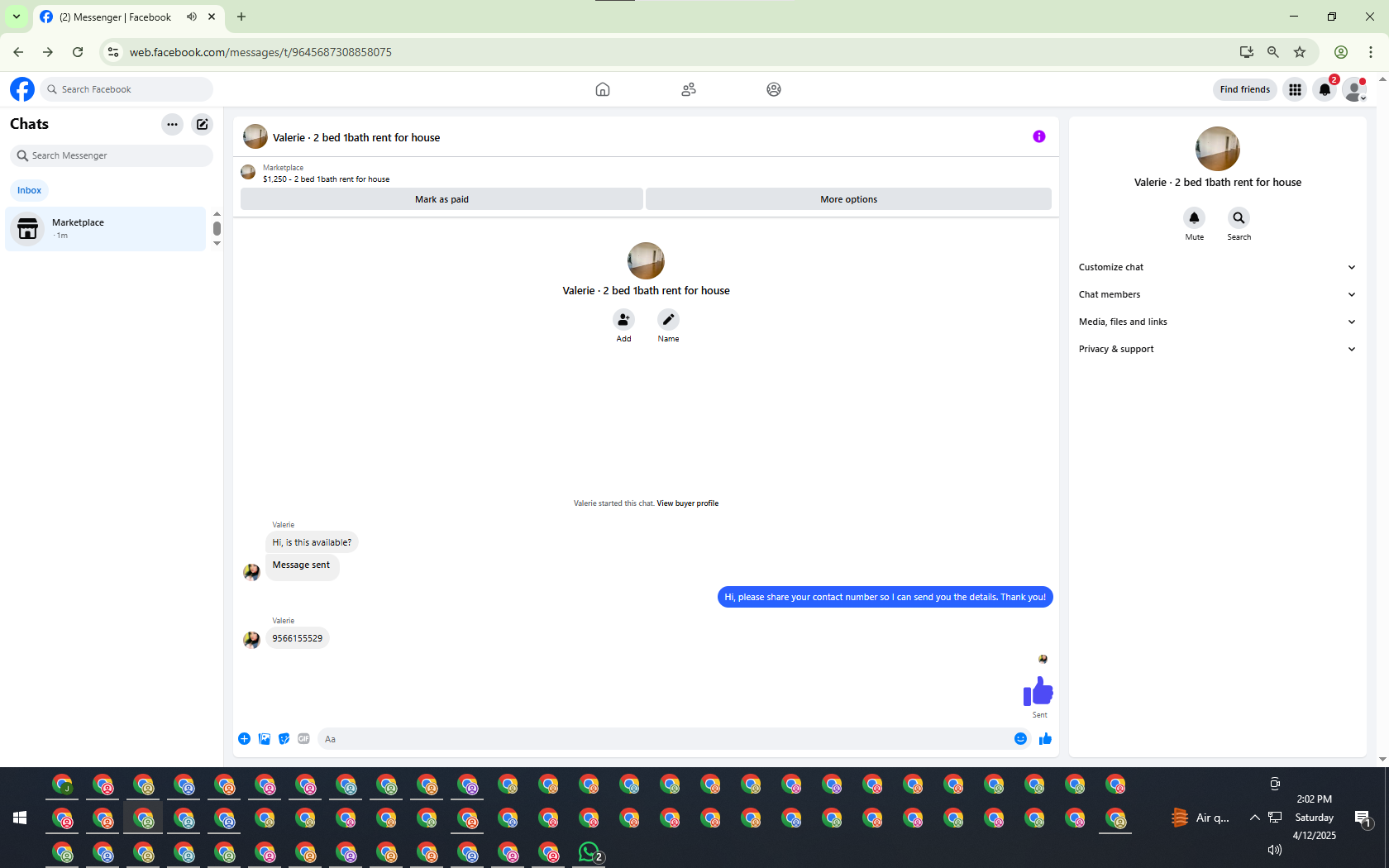The width and height of the screenshot is (1389, 868).
Task: Open more actions plus icon in composer
Action: click(x=245, y=739)
